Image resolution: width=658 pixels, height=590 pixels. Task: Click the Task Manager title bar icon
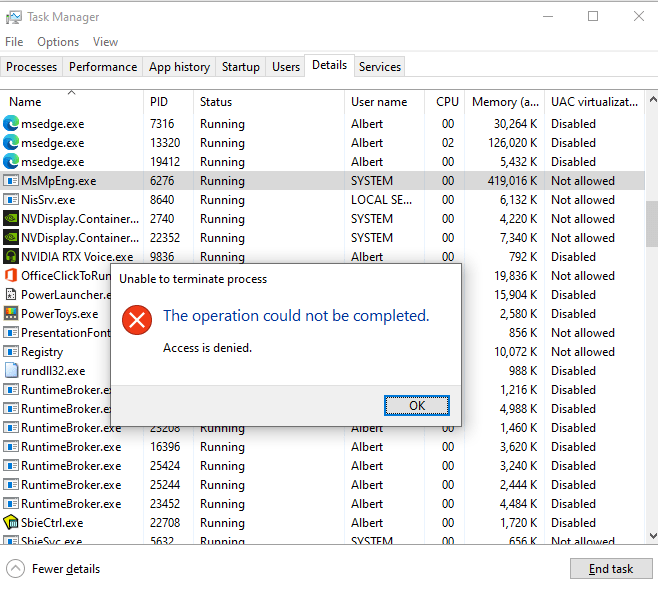click(x=13, y=17)
